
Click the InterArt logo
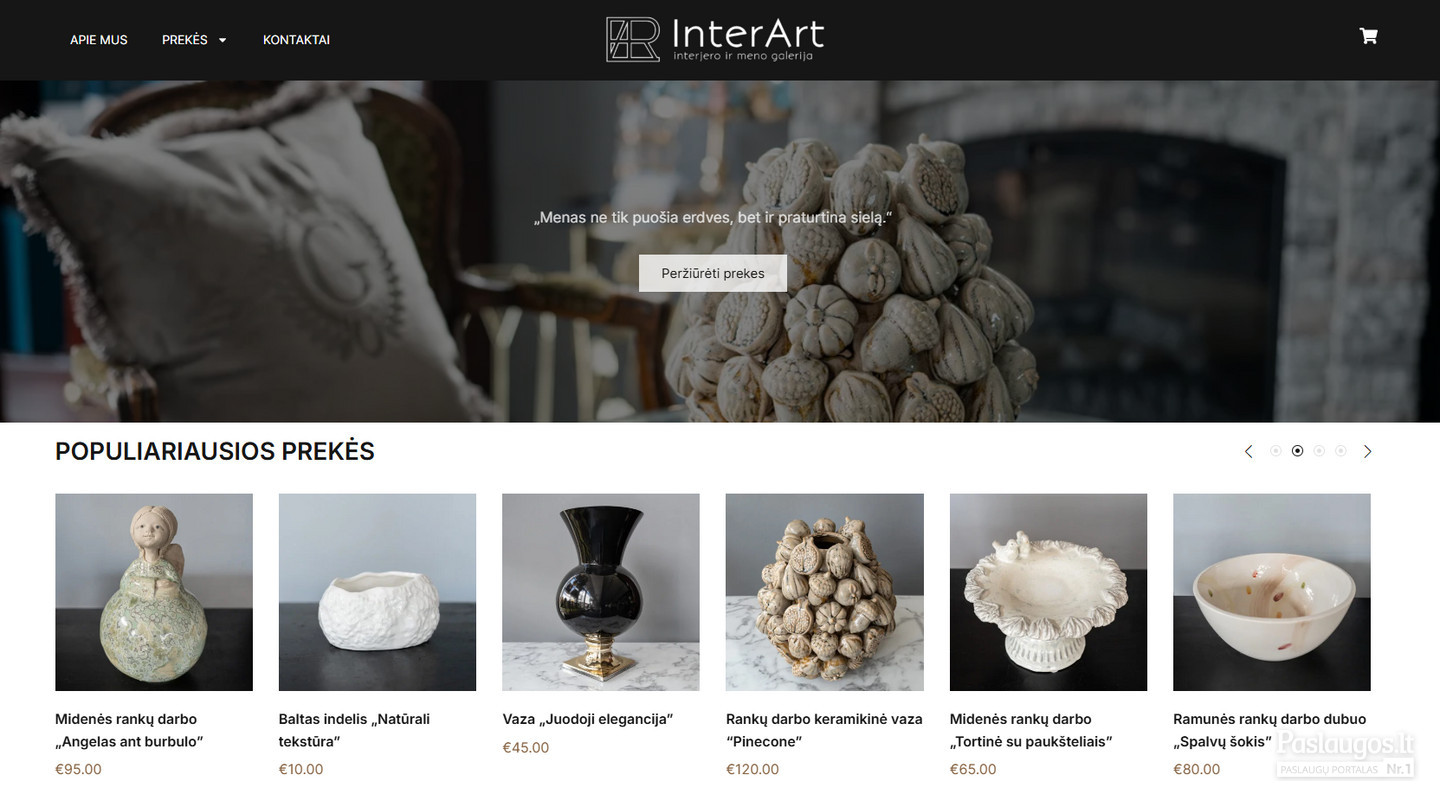click(715, 39)
